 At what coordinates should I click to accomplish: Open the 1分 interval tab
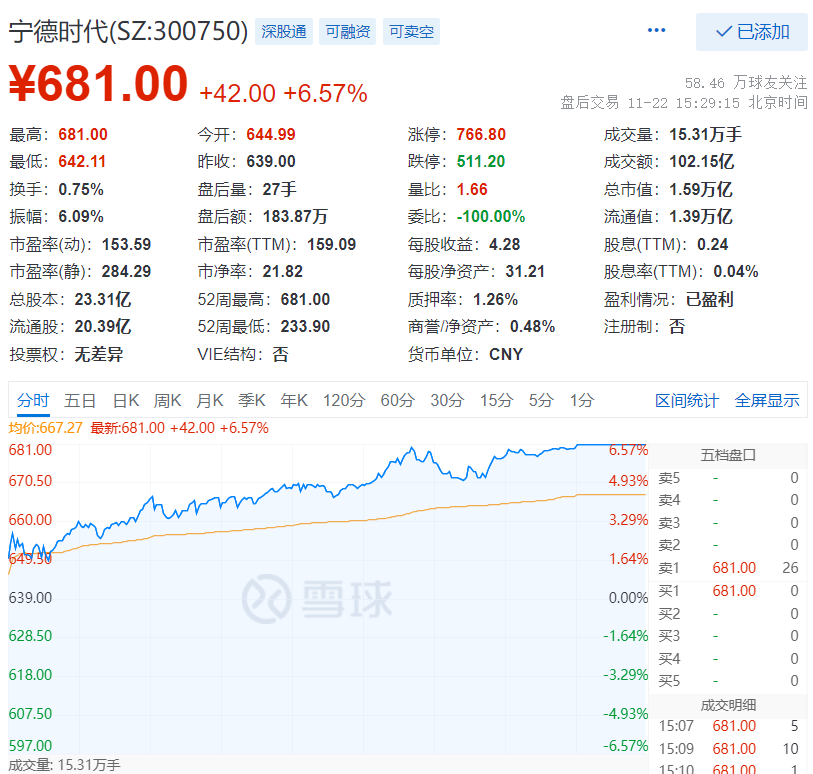pyautogui.click(x=582, y=401)
